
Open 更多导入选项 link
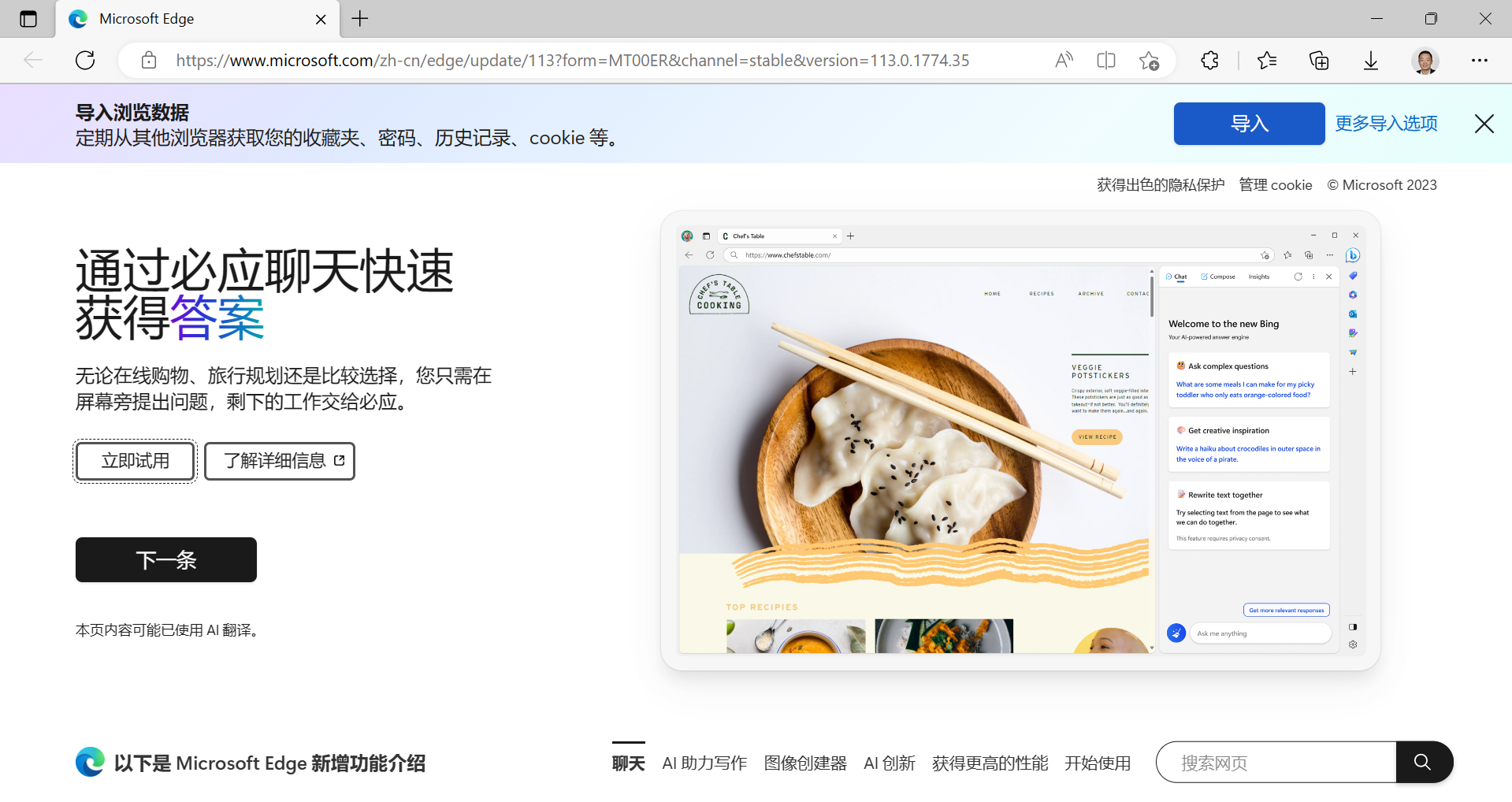[x=1386, y=124]
